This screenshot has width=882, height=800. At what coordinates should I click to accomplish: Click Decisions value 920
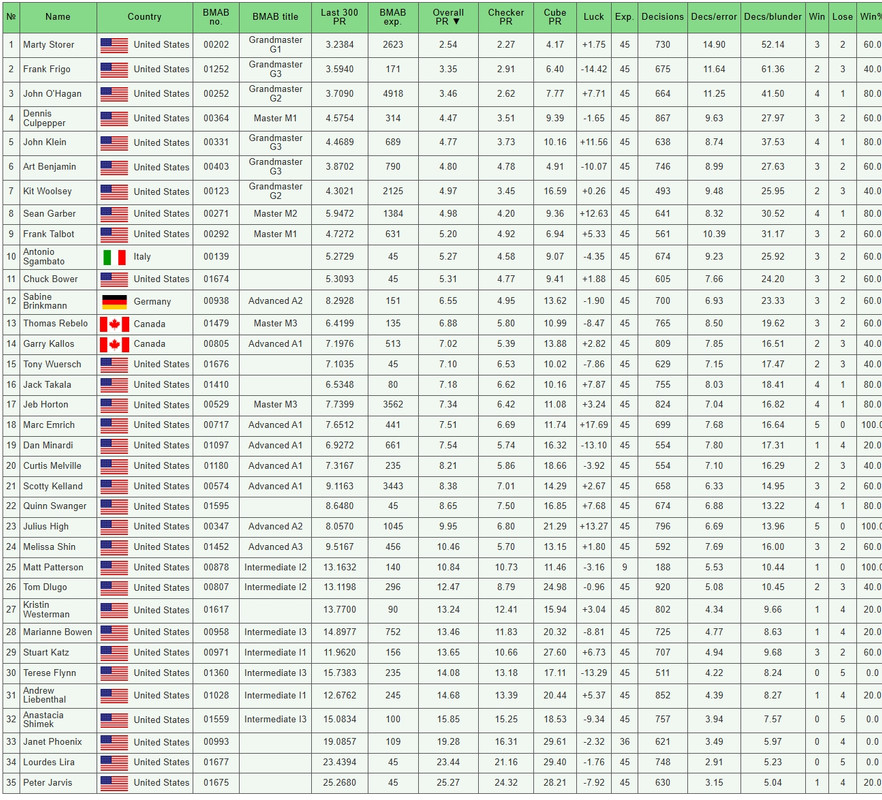pyautogui.click(x=663, y=587)
